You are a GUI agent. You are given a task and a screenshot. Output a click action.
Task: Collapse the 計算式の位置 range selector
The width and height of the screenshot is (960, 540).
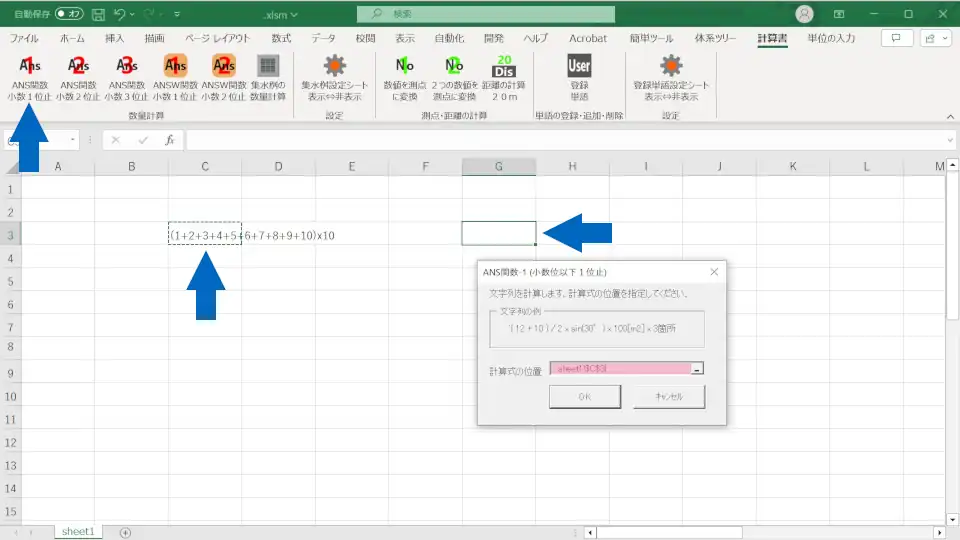point(697,369)
